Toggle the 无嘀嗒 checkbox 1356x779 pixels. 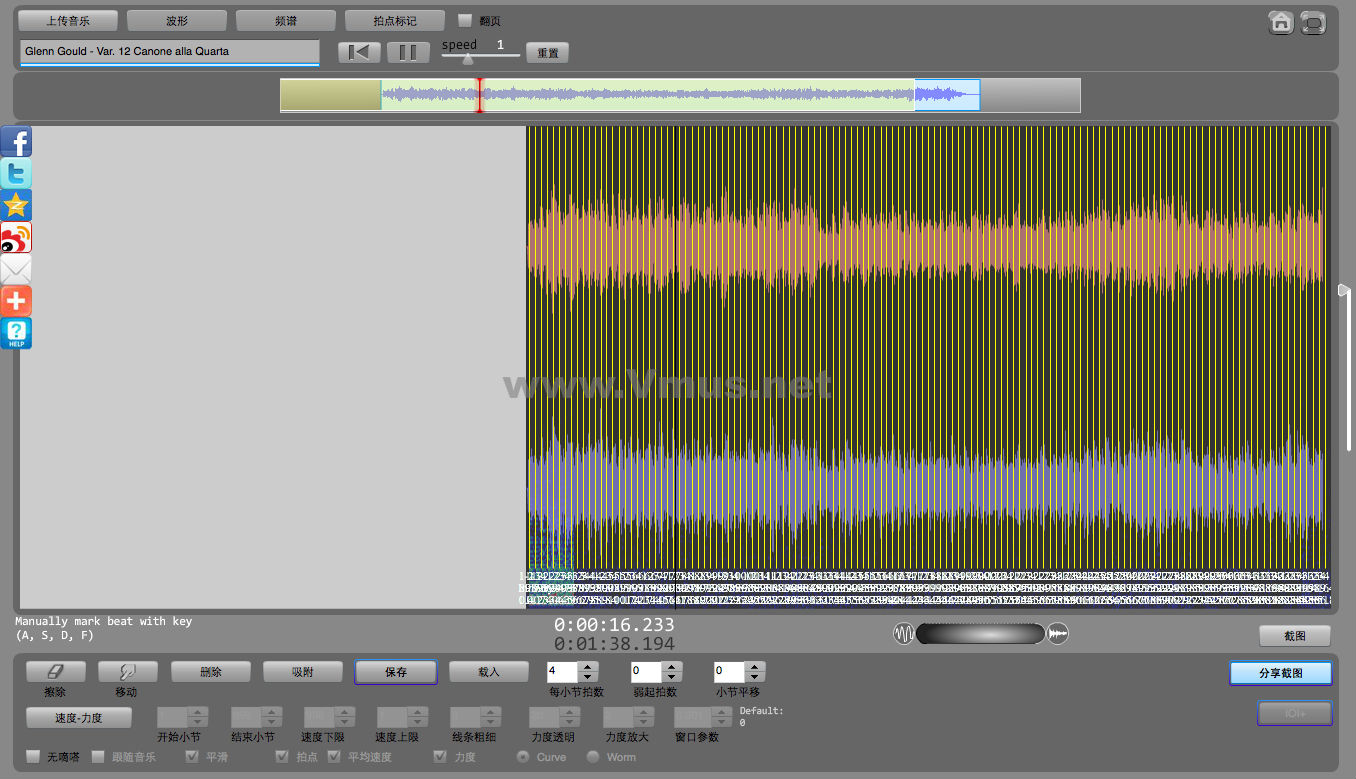(33, 757)
